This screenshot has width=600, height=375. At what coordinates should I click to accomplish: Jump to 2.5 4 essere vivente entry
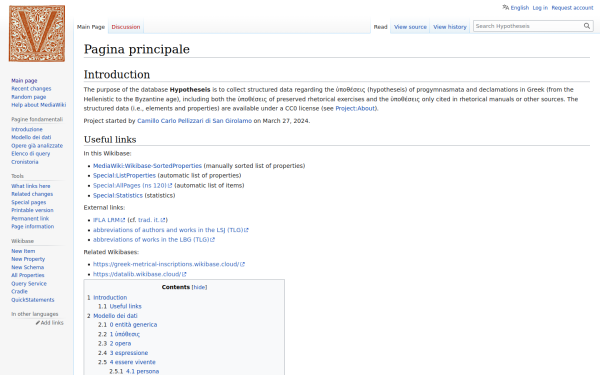[127, 362]
